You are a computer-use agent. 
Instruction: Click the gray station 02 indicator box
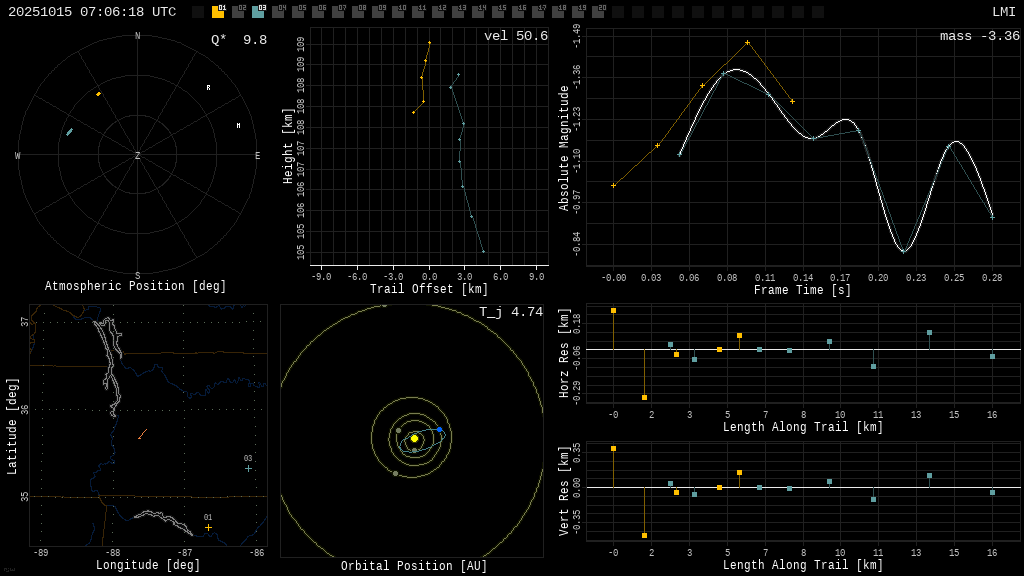238,12
